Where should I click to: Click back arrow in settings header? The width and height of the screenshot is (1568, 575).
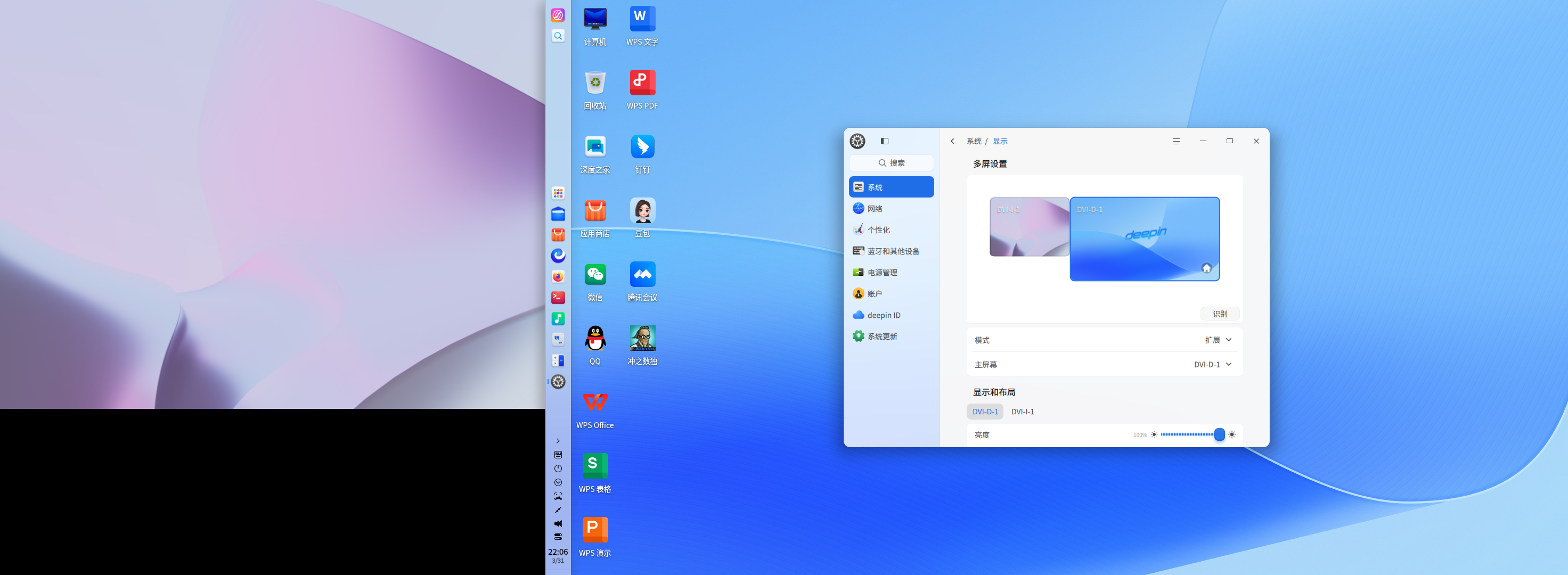953,141
